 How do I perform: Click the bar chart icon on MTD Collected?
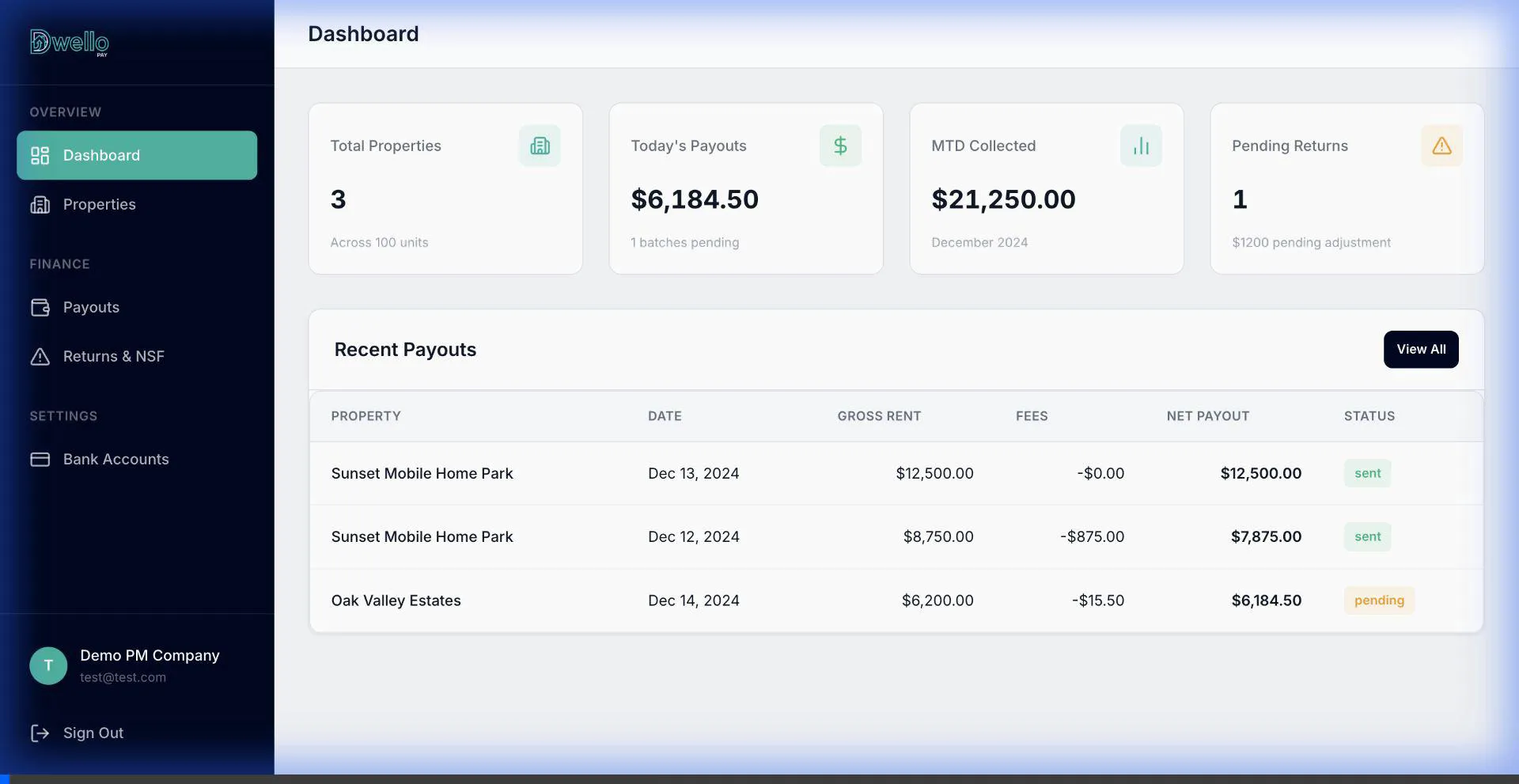pyautogui.click(x=1141, y=146)
